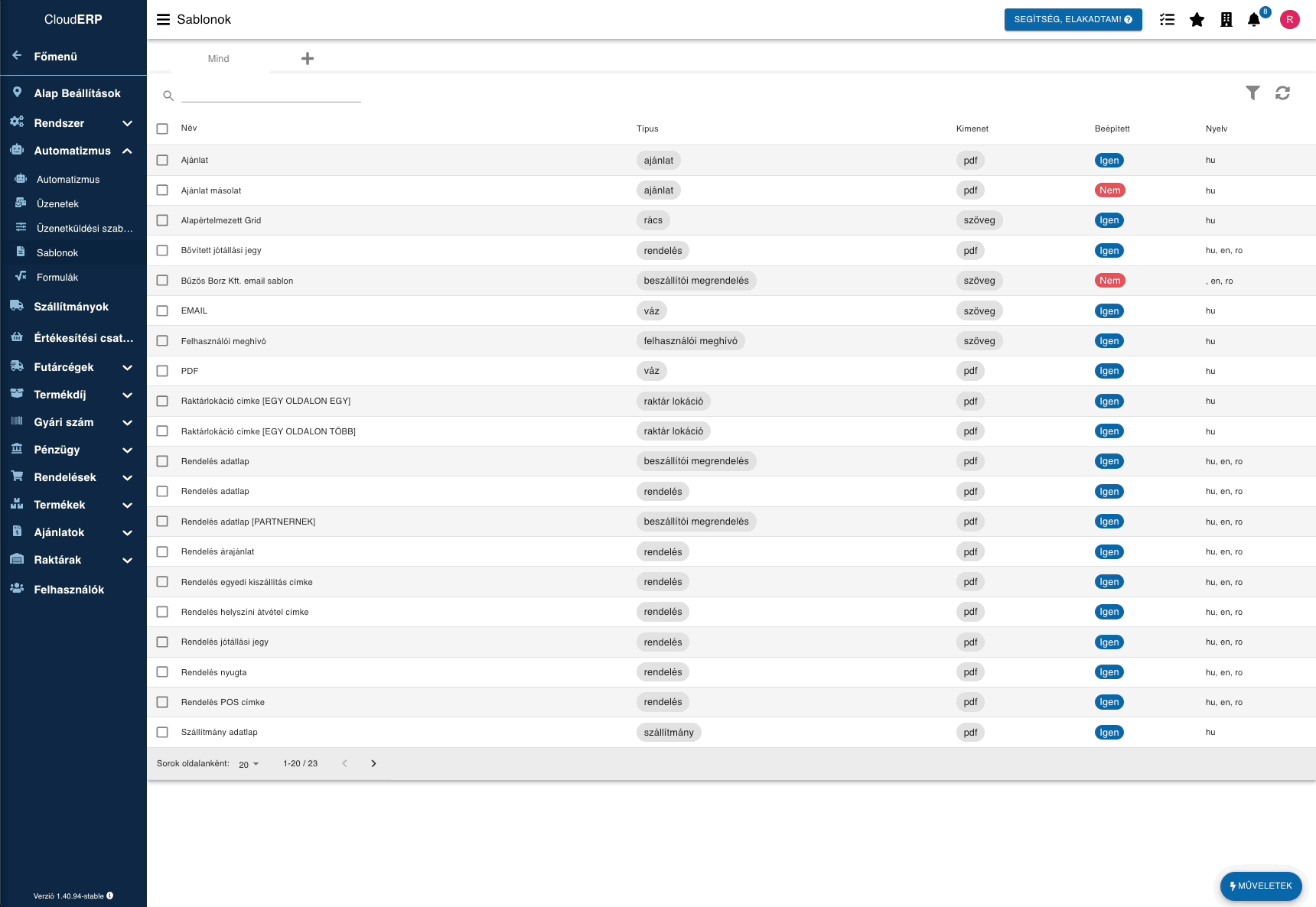
Task: Click the Segítség, elakadtam! button
Action: [x=1073, y=20]
